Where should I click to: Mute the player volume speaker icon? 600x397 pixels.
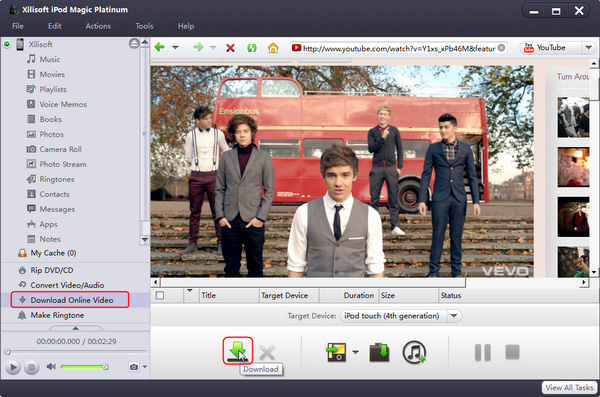pos(51,367)
